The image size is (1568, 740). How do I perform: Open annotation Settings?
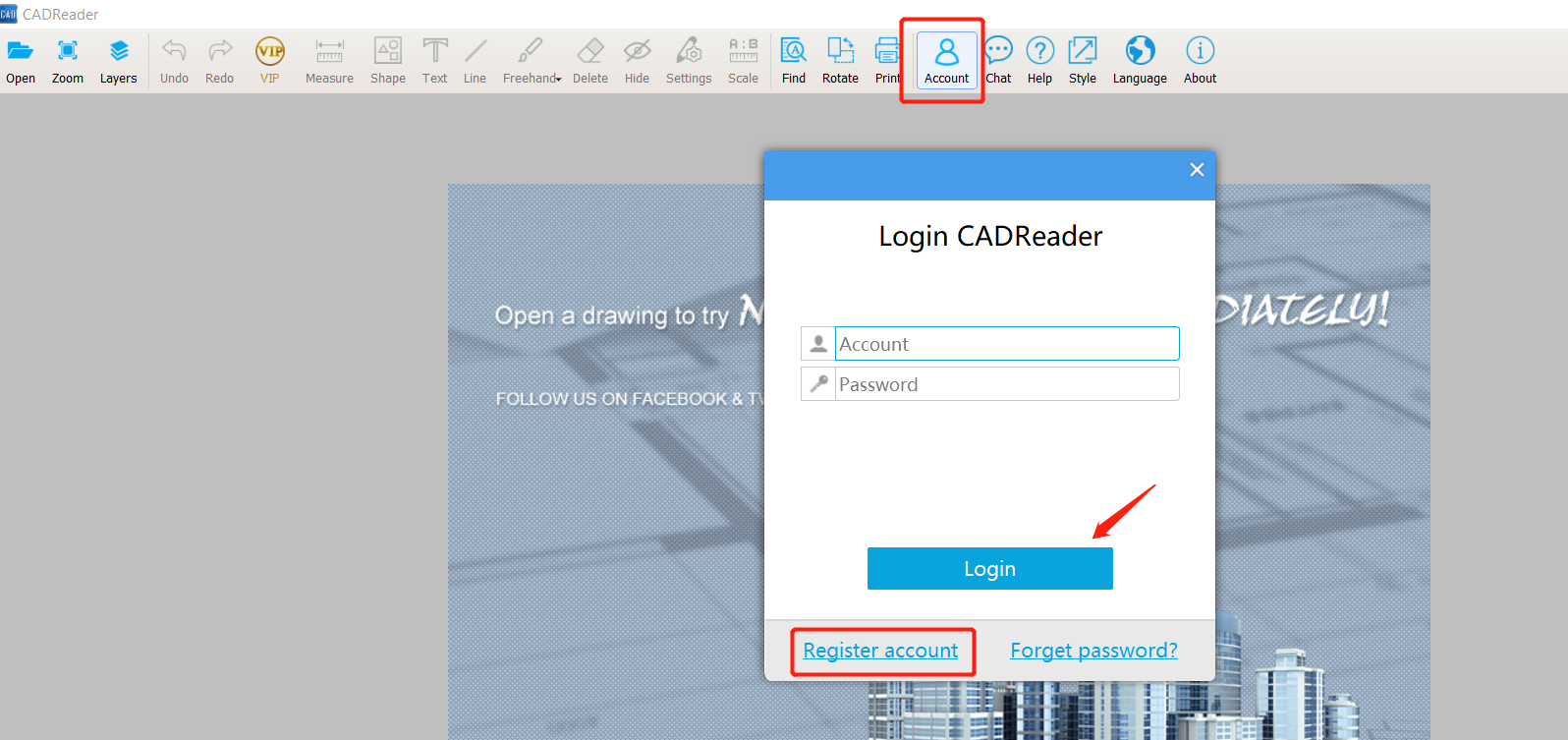[689, 61]
